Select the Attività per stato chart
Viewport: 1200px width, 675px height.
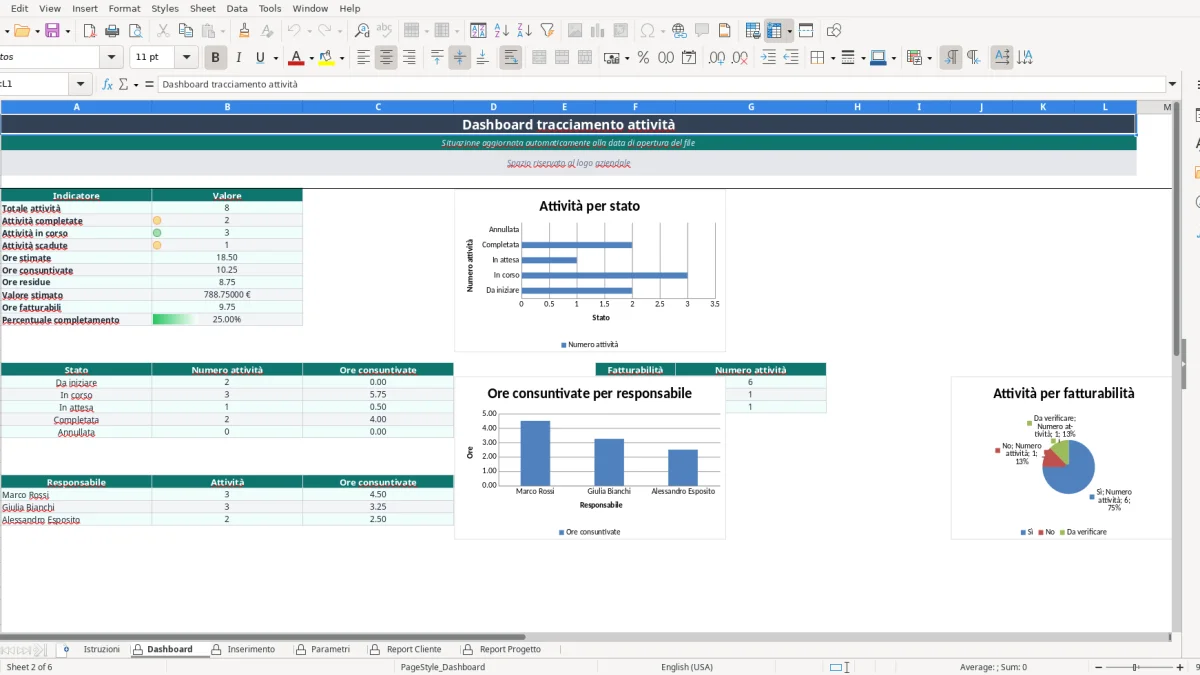[x=590, y=271]
